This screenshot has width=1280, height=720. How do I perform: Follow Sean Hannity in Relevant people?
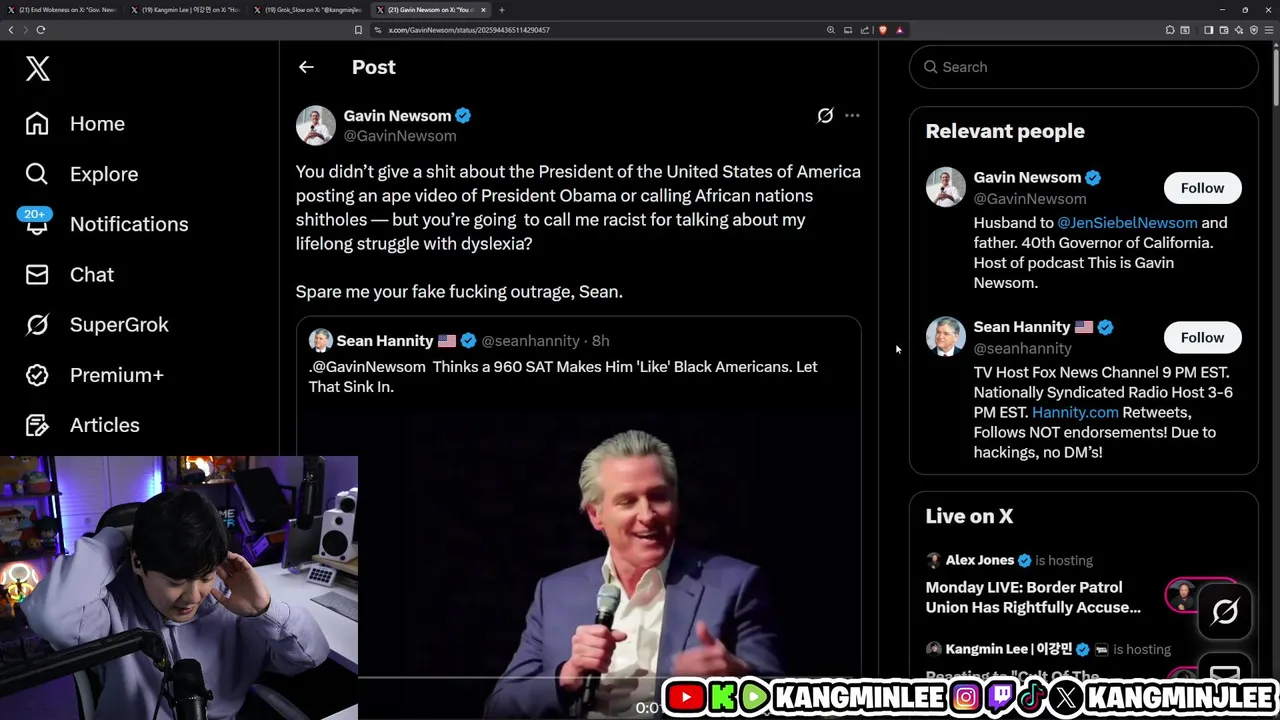(x=1202, y=338)
